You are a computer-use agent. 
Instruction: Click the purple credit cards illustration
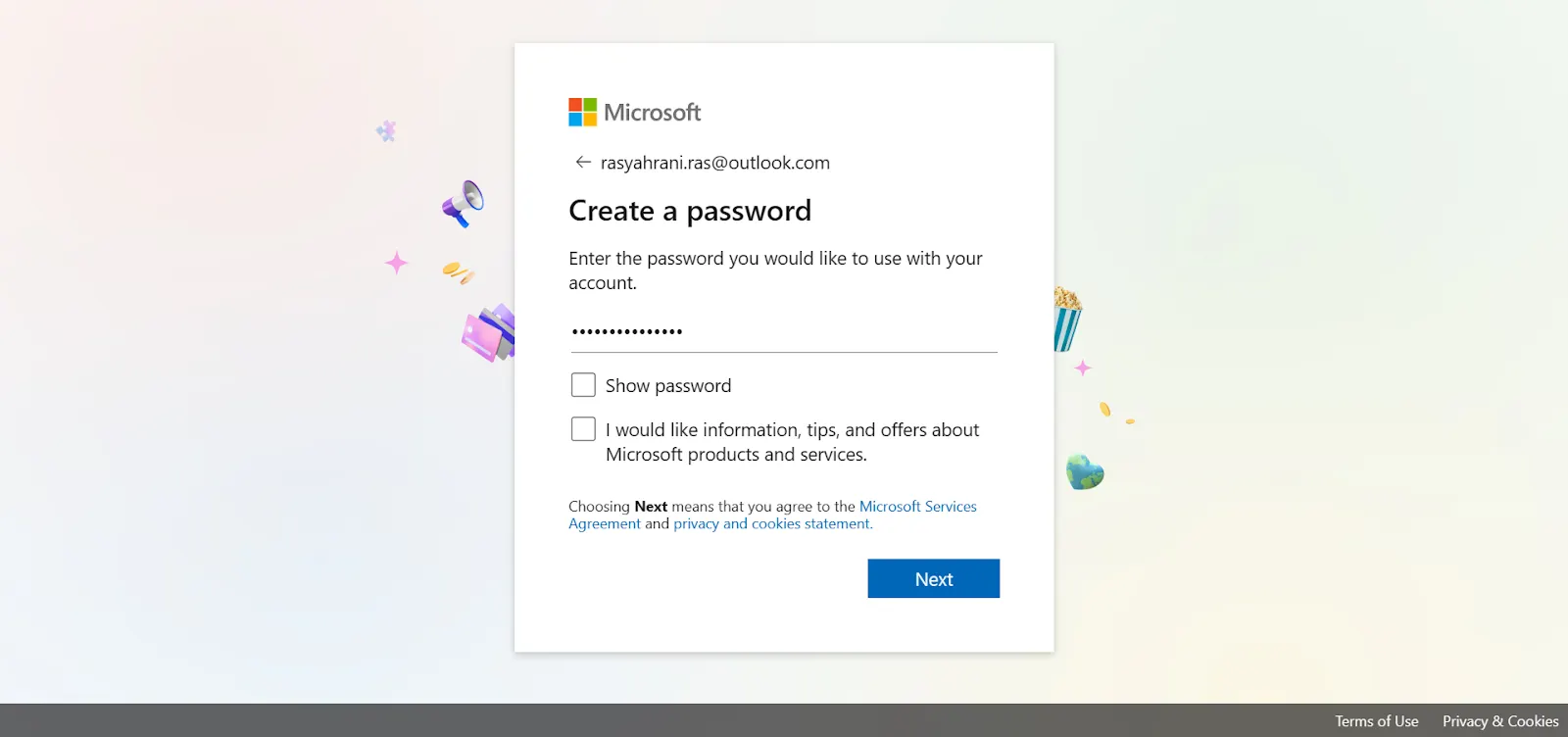point(489,333)
